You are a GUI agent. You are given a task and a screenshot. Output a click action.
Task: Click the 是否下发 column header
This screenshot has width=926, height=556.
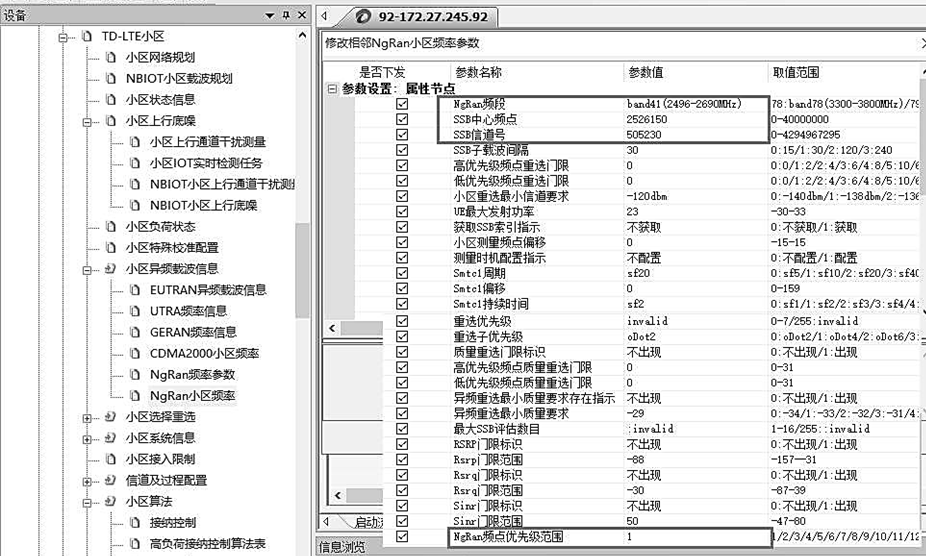(382, 73)
